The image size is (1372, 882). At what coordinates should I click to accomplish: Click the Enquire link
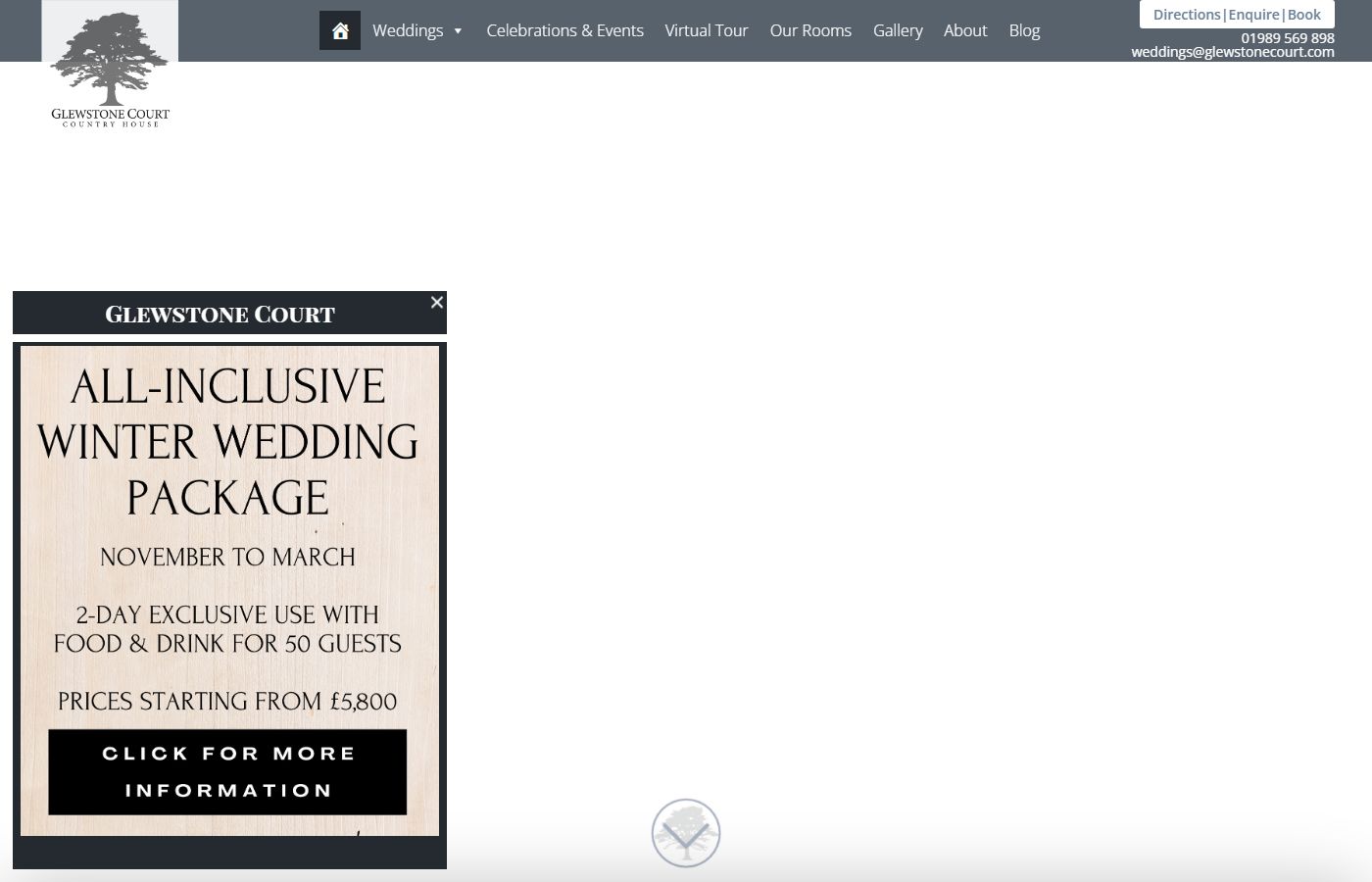pos(1253,15)
